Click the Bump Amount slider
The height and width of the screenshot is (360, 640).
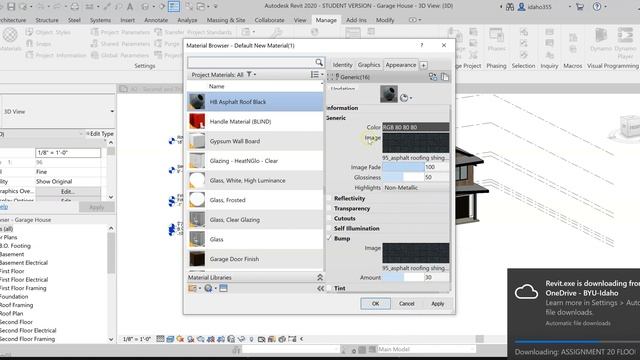403,278
